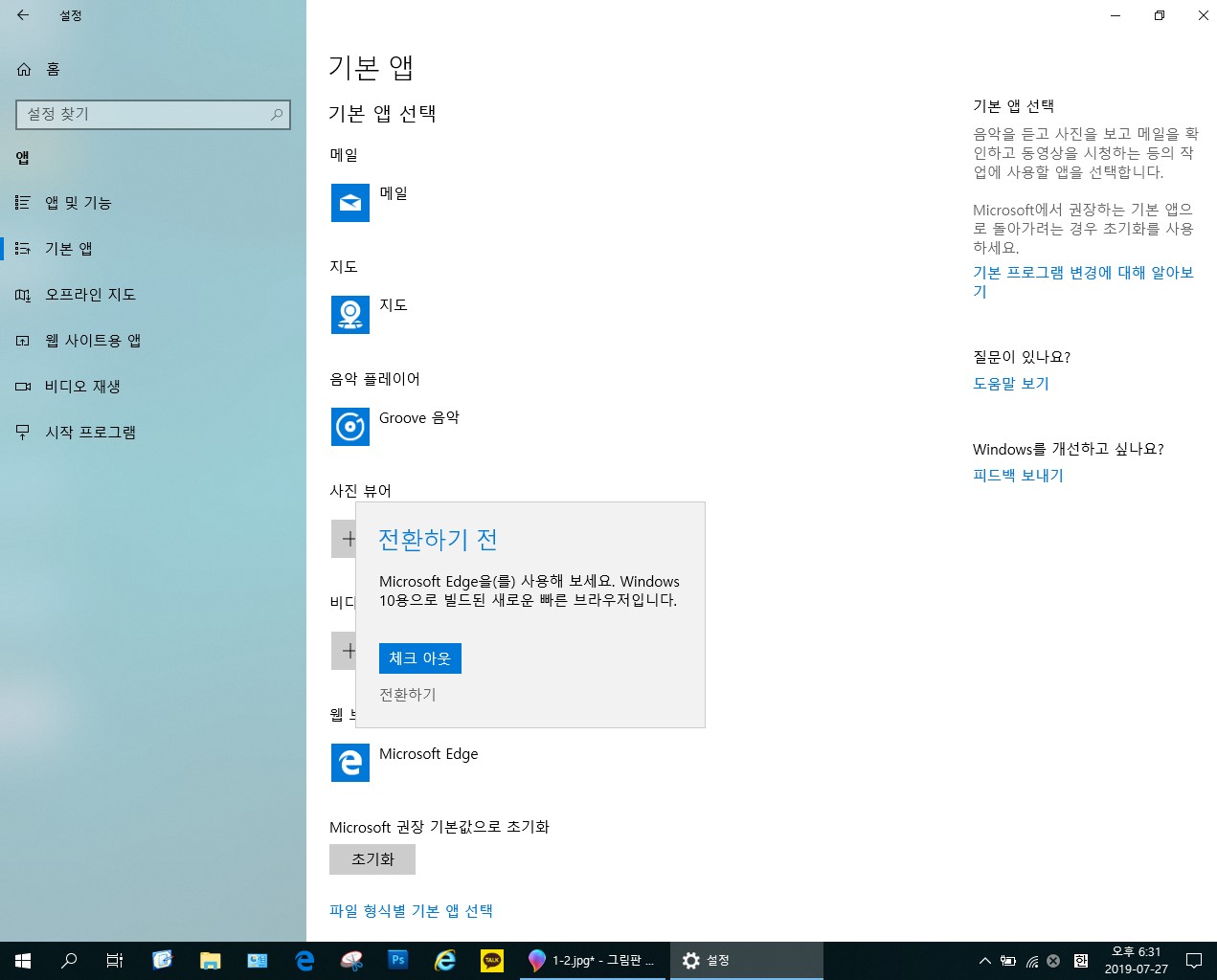Click the back arrow in Settings
The image size is (1217, 980).
point(23,15)
